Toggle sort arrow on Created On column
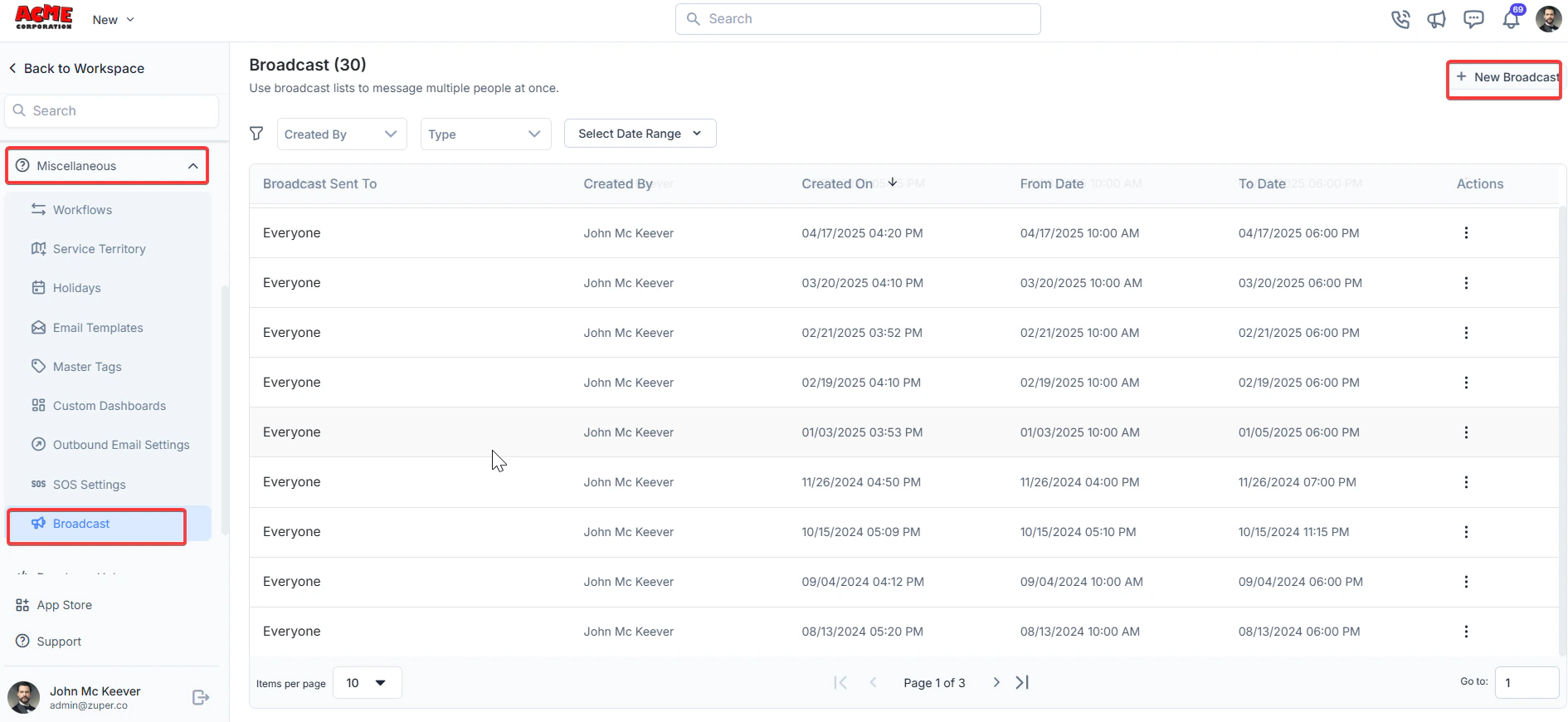 point(893,183)
